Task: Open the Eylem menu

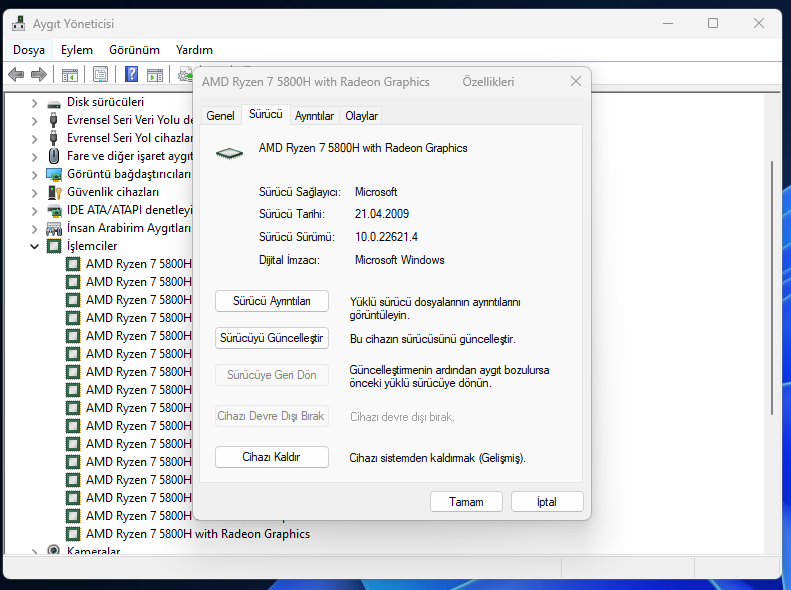Action: click(77, 50)
